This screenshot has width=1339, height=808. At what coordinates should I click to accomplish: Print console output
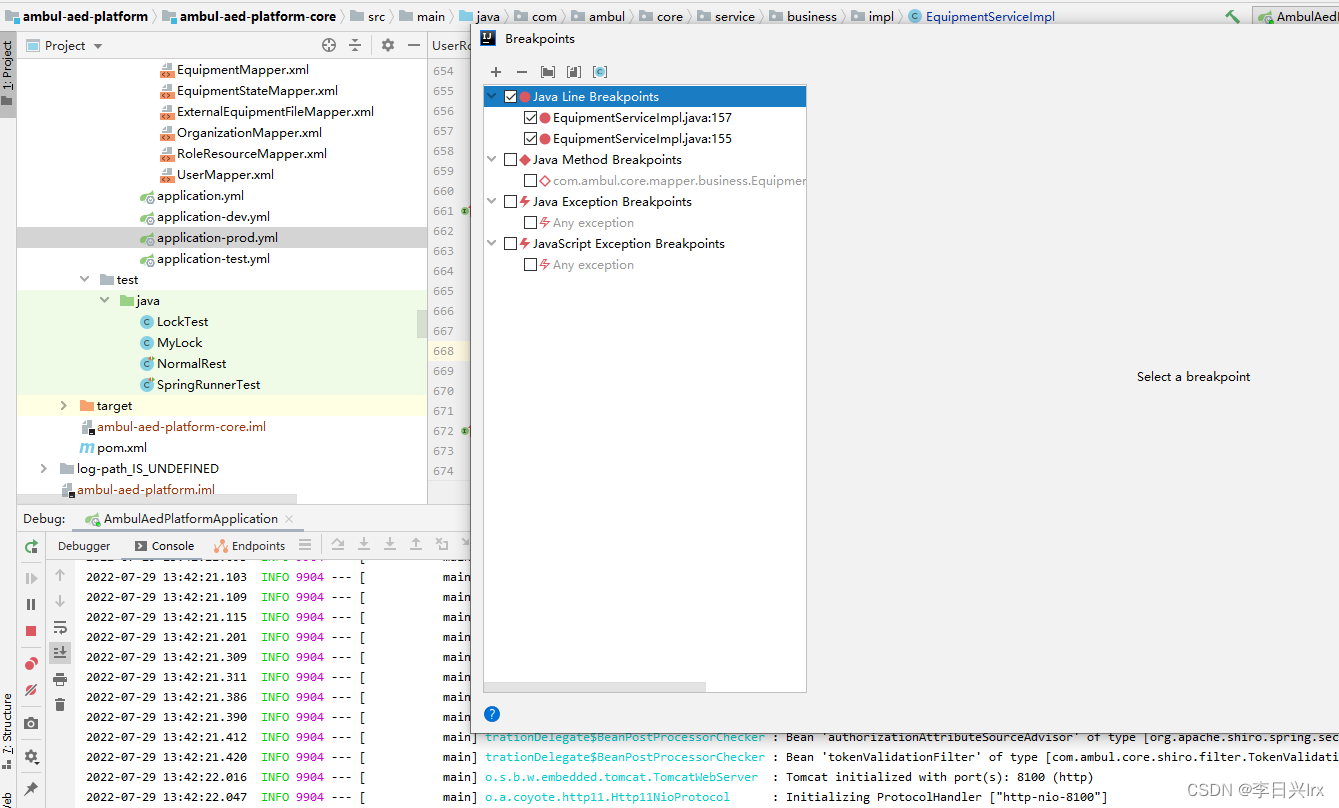pyautogui.click(x=60, y=679)
